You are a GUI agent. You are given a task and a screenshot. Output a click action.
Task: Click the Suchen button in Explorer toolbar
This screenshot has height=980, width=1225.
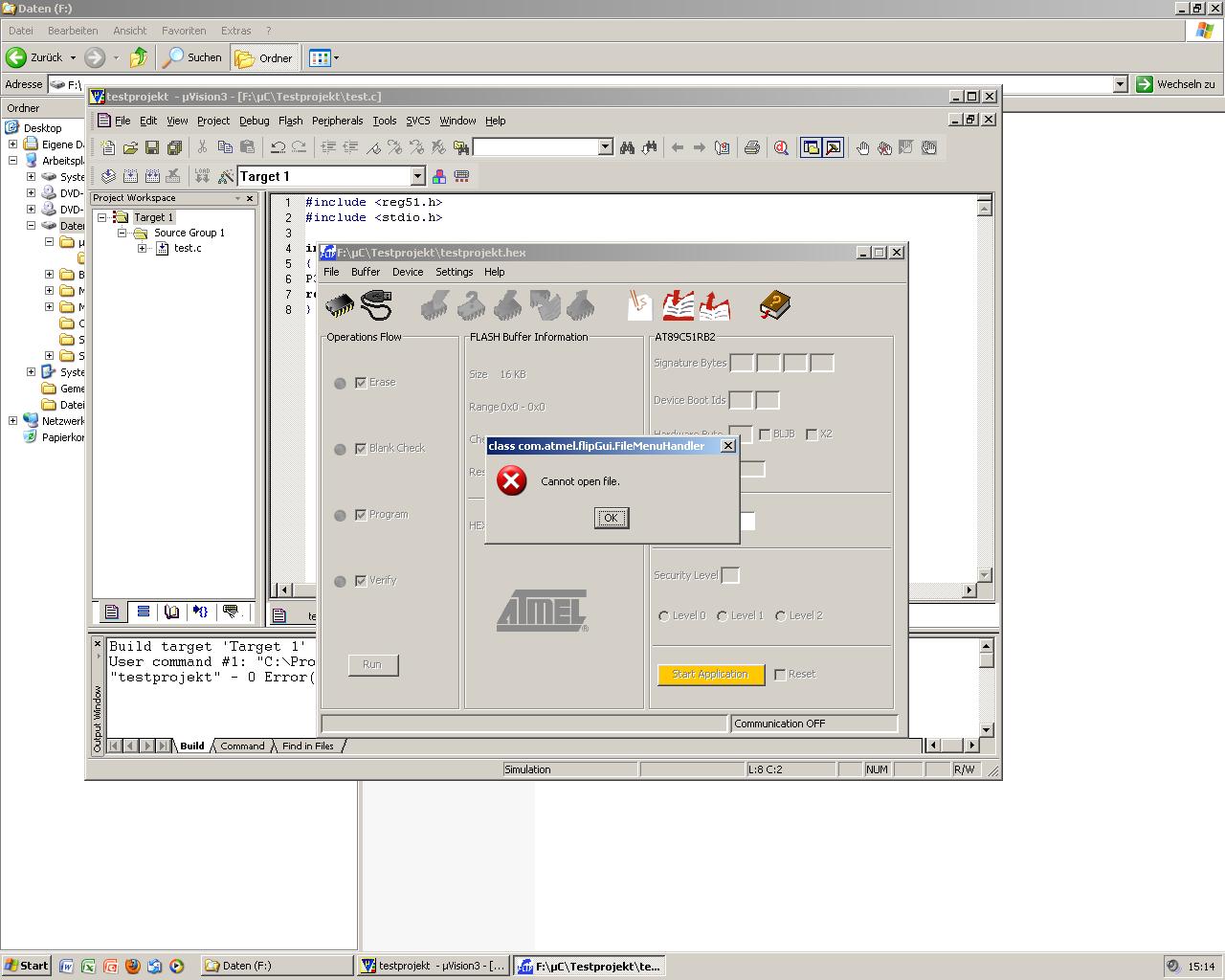click(x=193, y=57)
